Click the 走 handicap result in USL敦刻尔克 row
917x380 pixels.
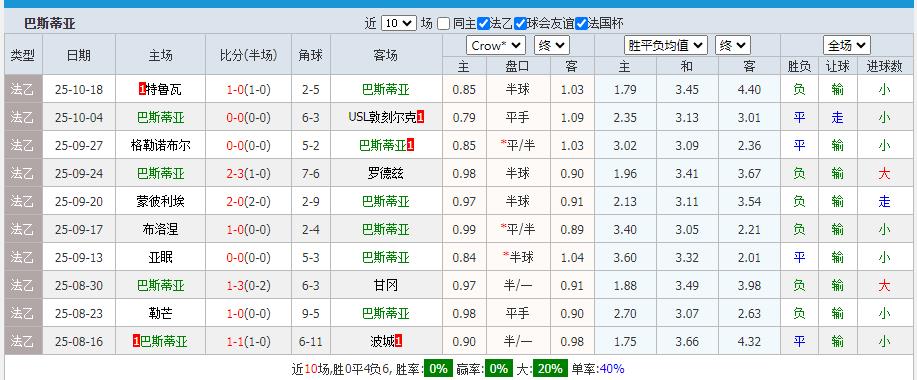point(837,118)
